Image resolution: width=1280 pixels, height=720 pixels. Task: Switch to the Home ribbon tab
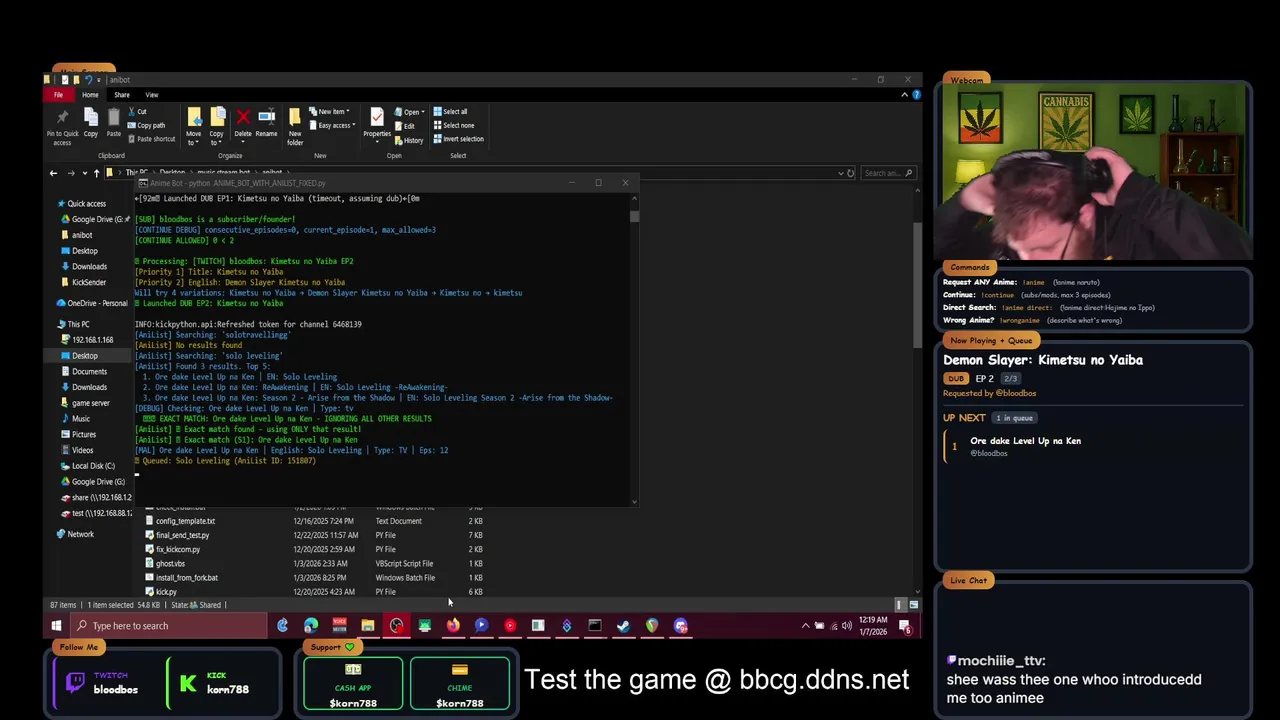pos(90,95)
